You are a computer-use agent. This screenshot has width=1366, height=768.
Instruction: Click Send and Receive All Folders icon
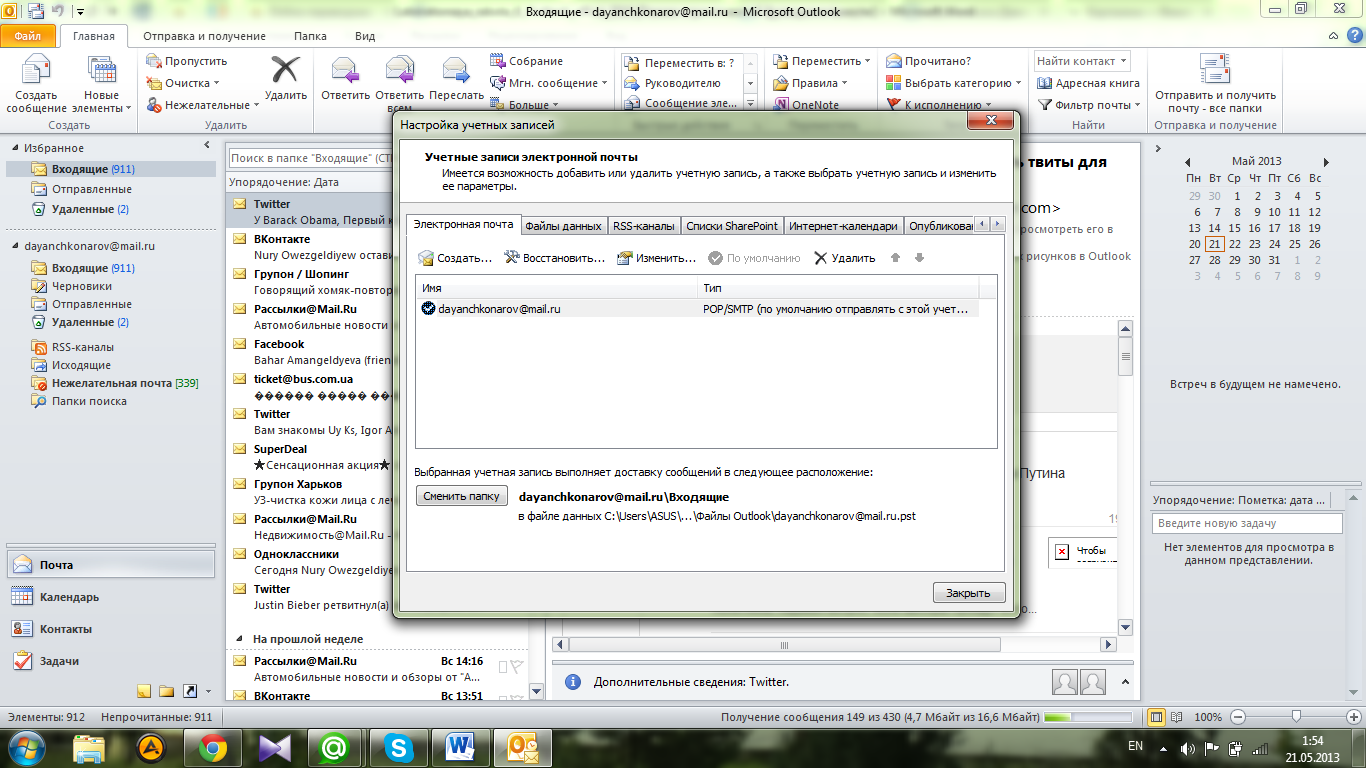1215,83
